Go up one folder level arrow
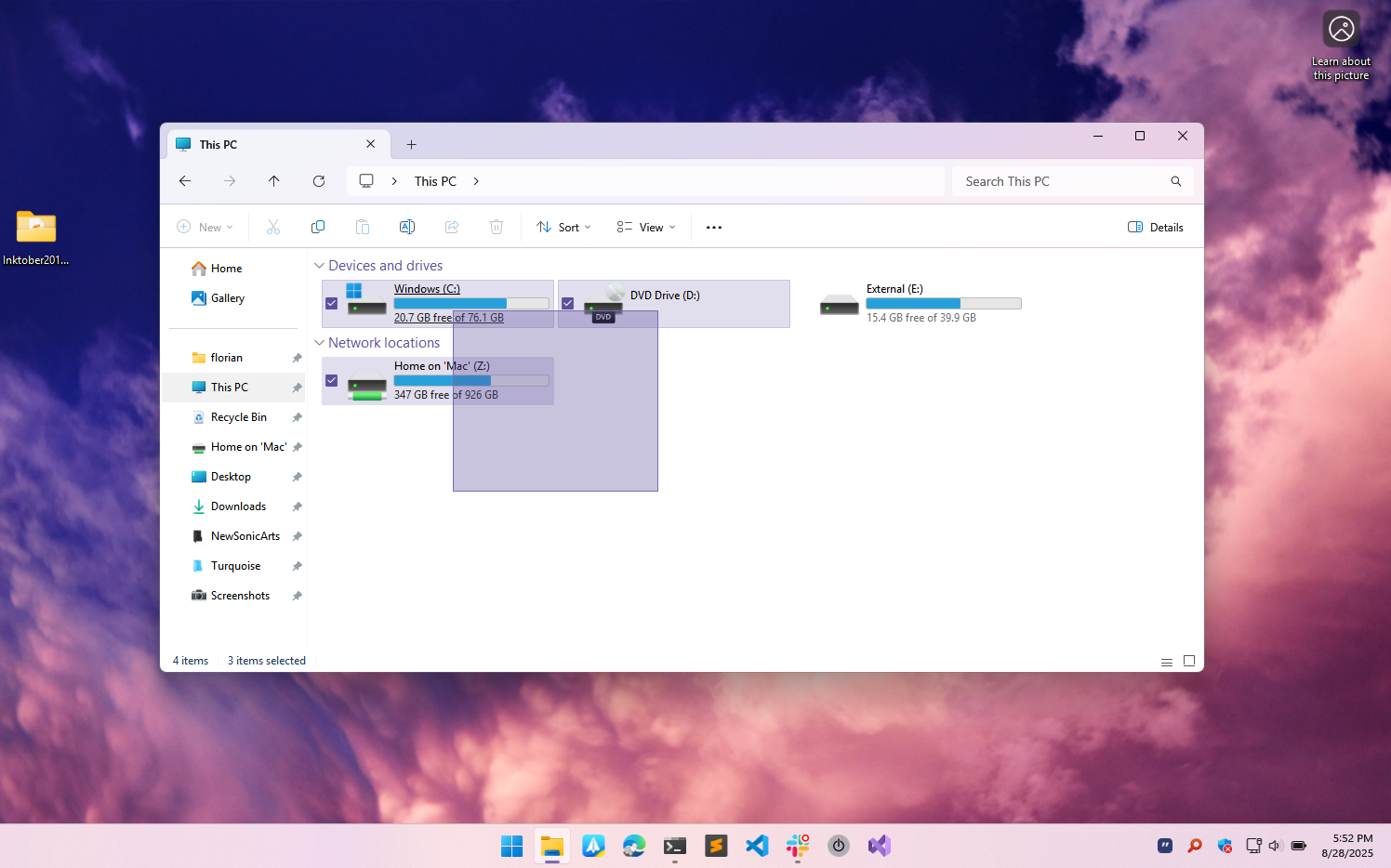This screenshot has height=868, width=1391. (x=273, y=181)
